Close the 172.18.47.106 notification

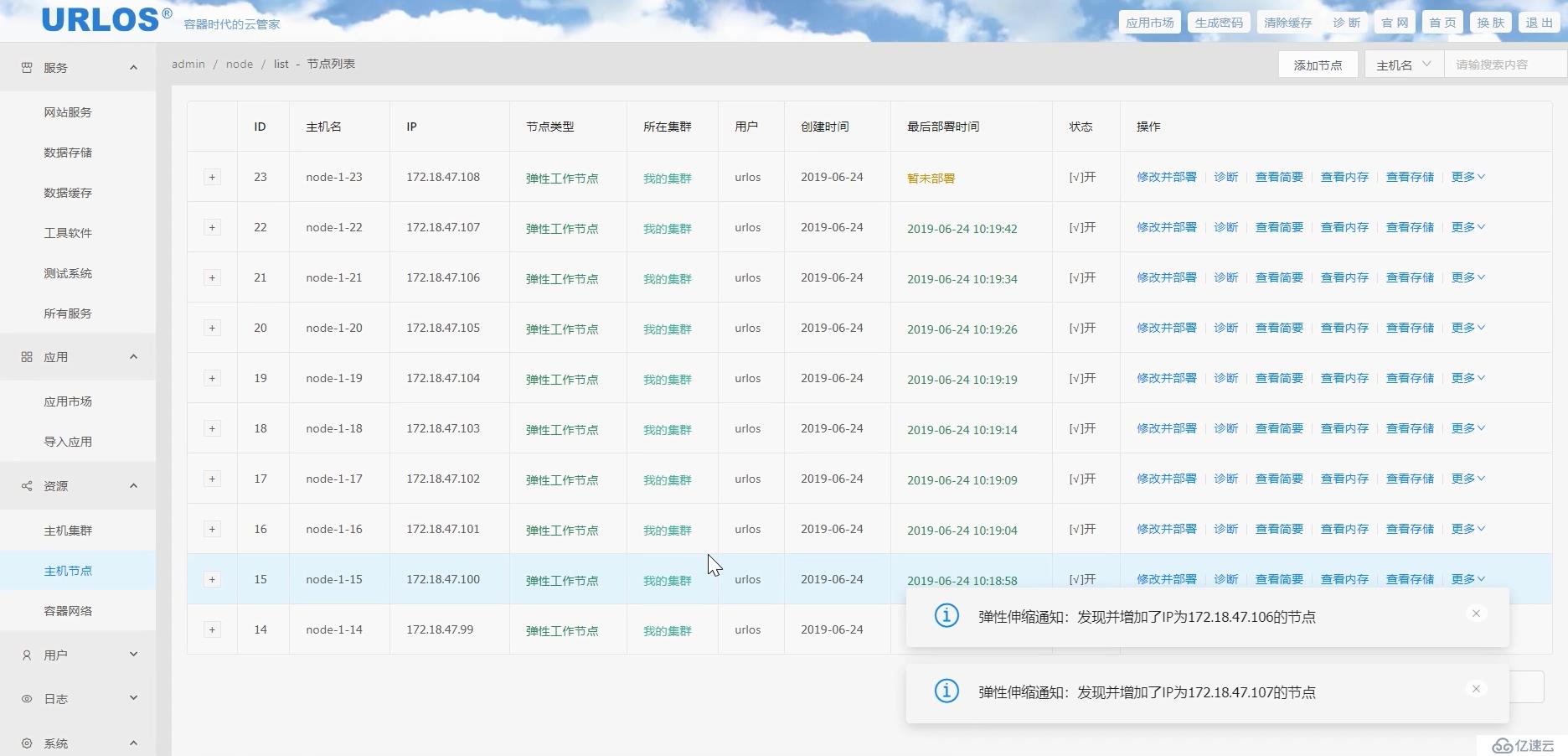(x=1476, y=614)
